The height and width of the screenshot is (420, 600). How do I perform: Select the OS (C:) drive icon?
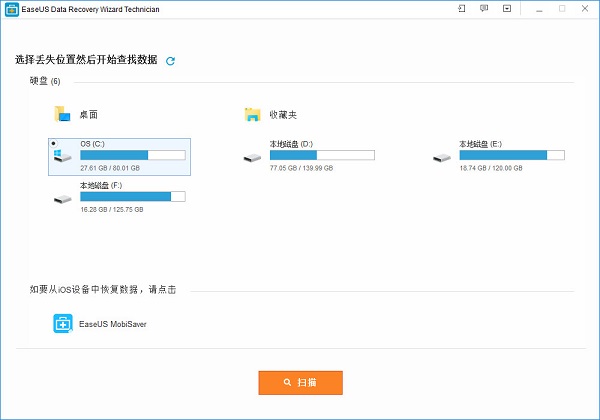click(62, 156)
